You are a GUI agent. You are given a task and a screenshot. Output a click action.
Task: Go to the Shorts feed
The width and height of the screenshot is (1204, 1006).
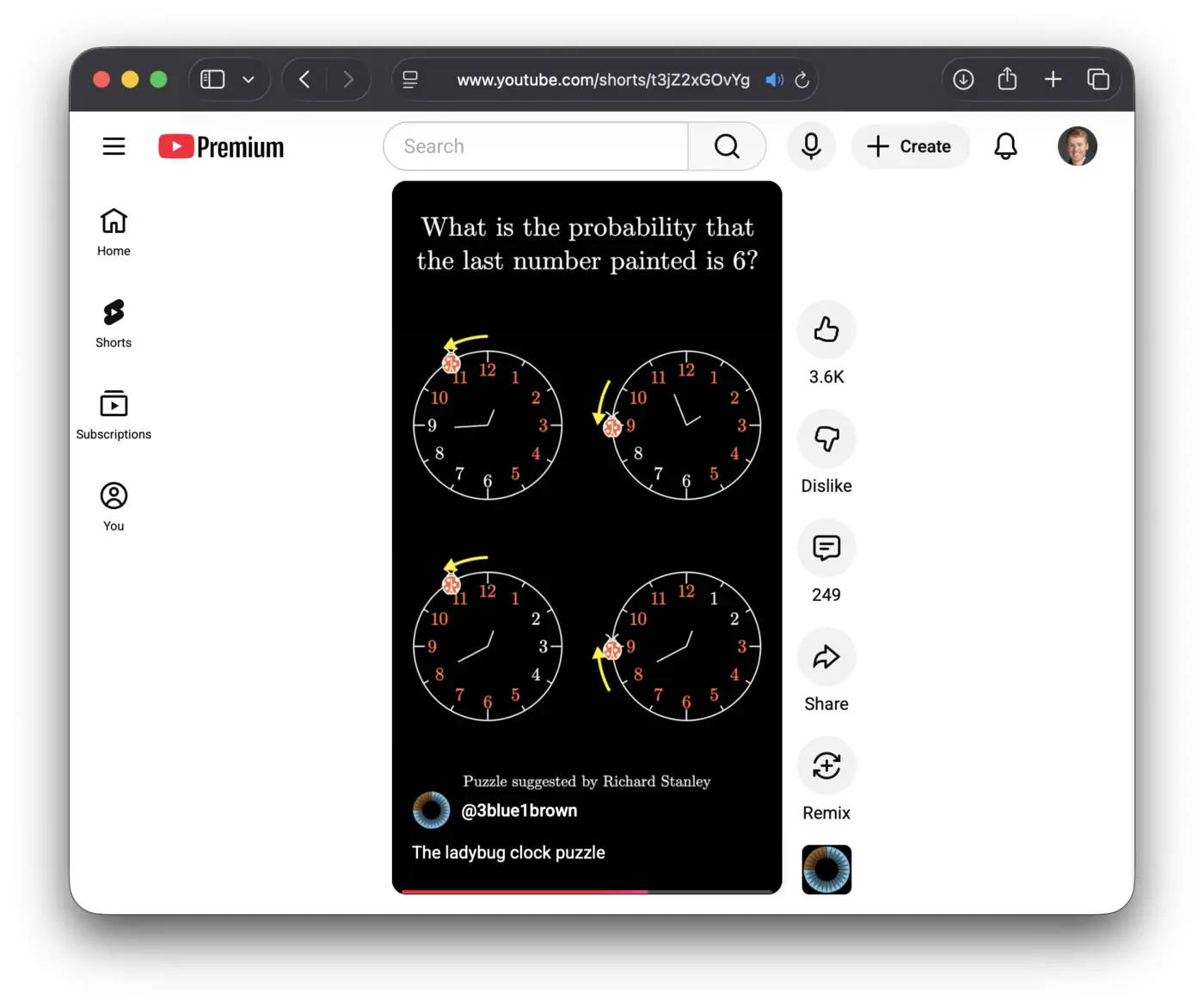(x=113, y=322)
